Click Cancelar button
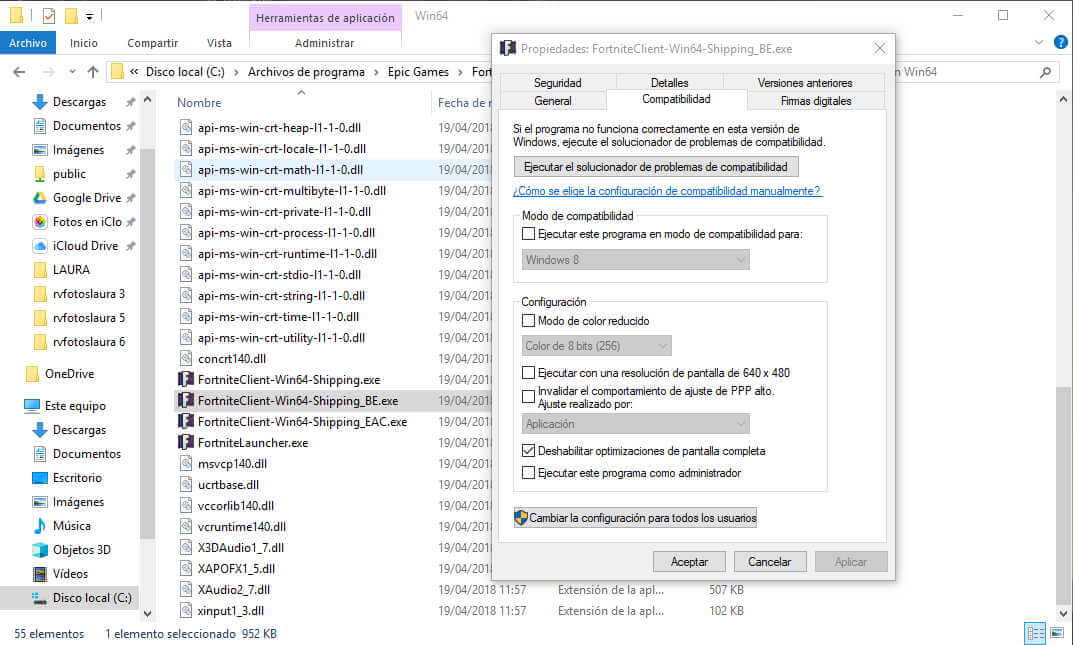Screen dimensions: 1073x645 [770, 562]
